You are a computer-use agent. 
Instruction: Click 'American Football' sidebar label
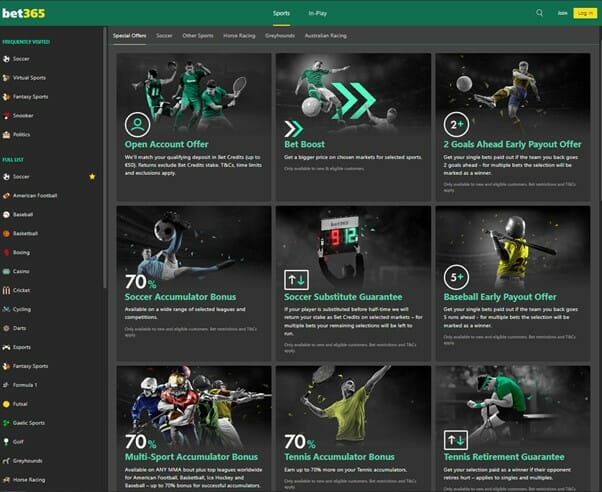(35, 195)
